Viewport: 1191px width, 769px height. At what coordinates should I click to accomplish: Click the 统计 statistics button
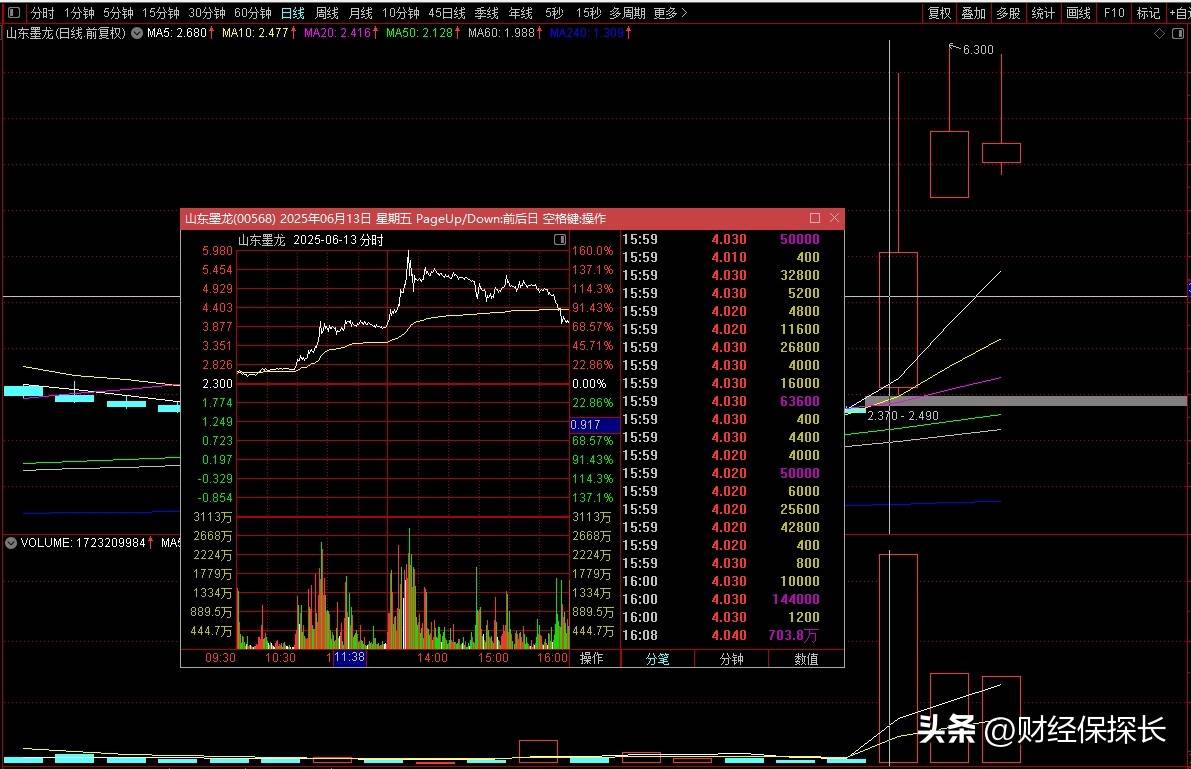point(1043,13)
